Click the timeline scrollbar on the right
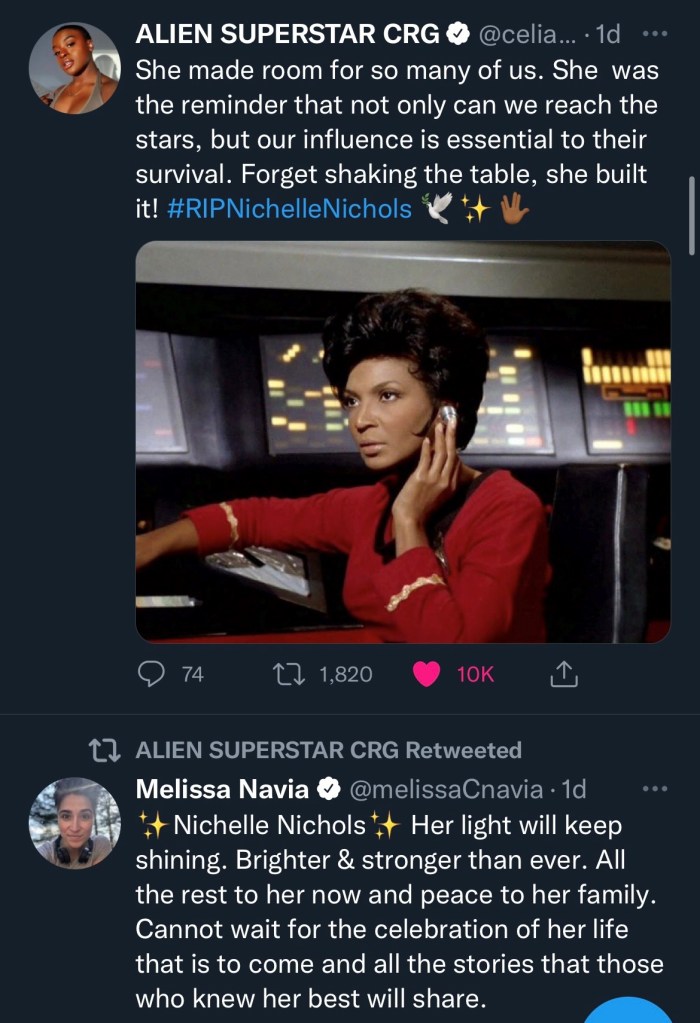This screenshot has height=1023, width=700. click(692, 215)
